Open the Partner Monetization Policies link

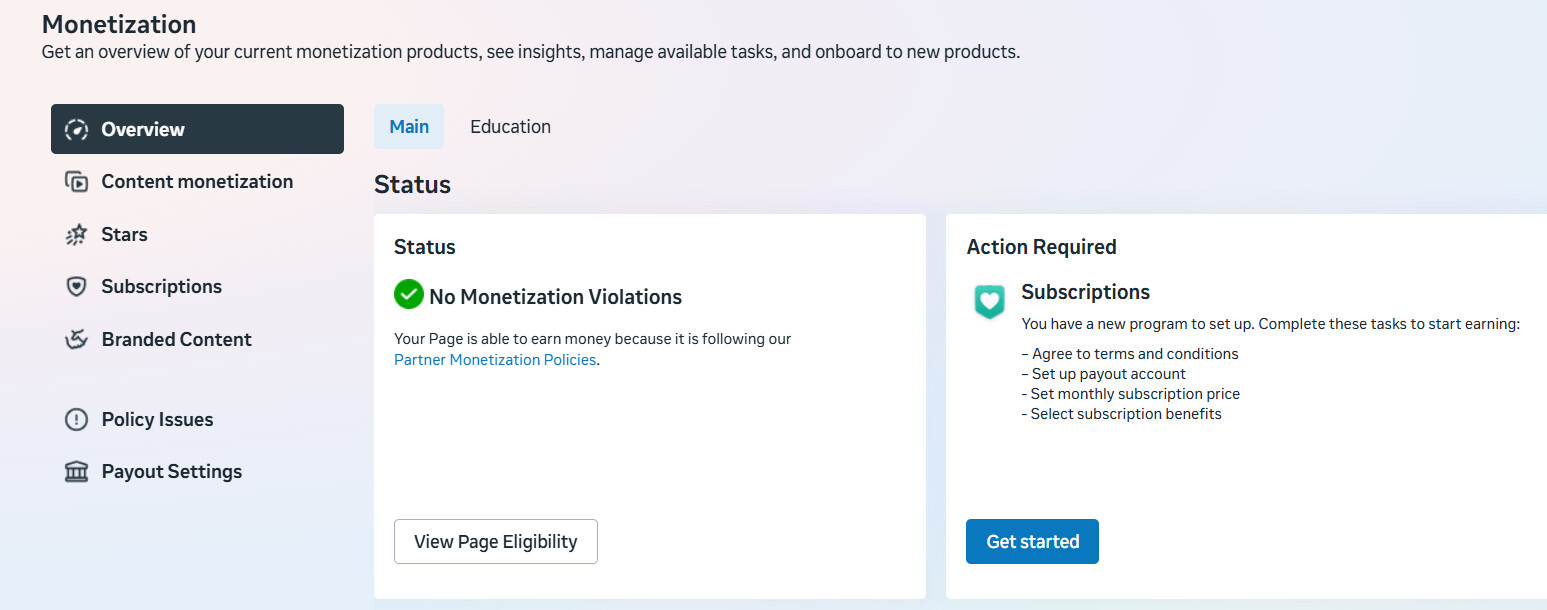tap(495, 360)
